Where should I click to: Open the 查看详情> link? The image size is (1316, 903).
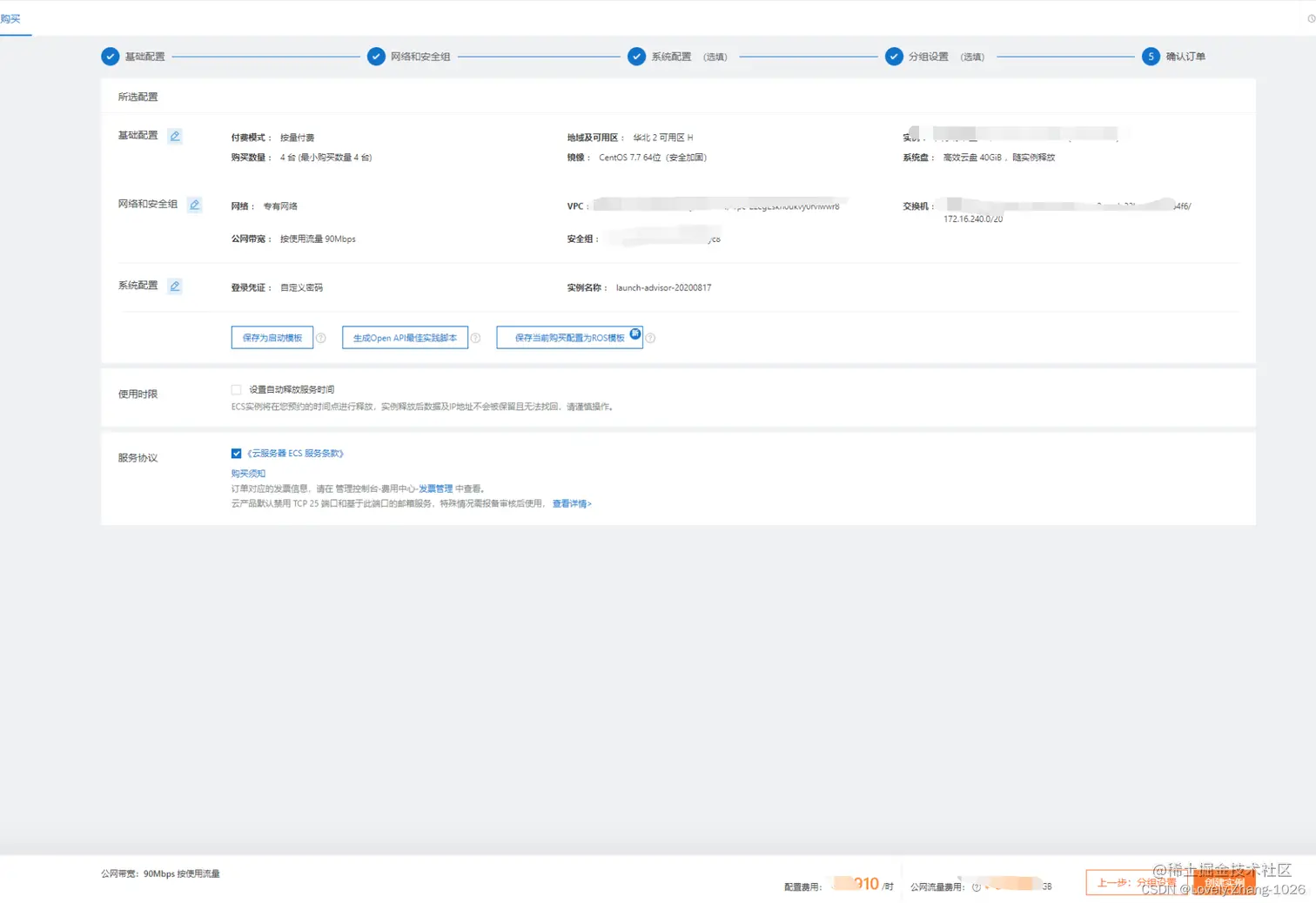pyautogui.click(x=572, y=503)
